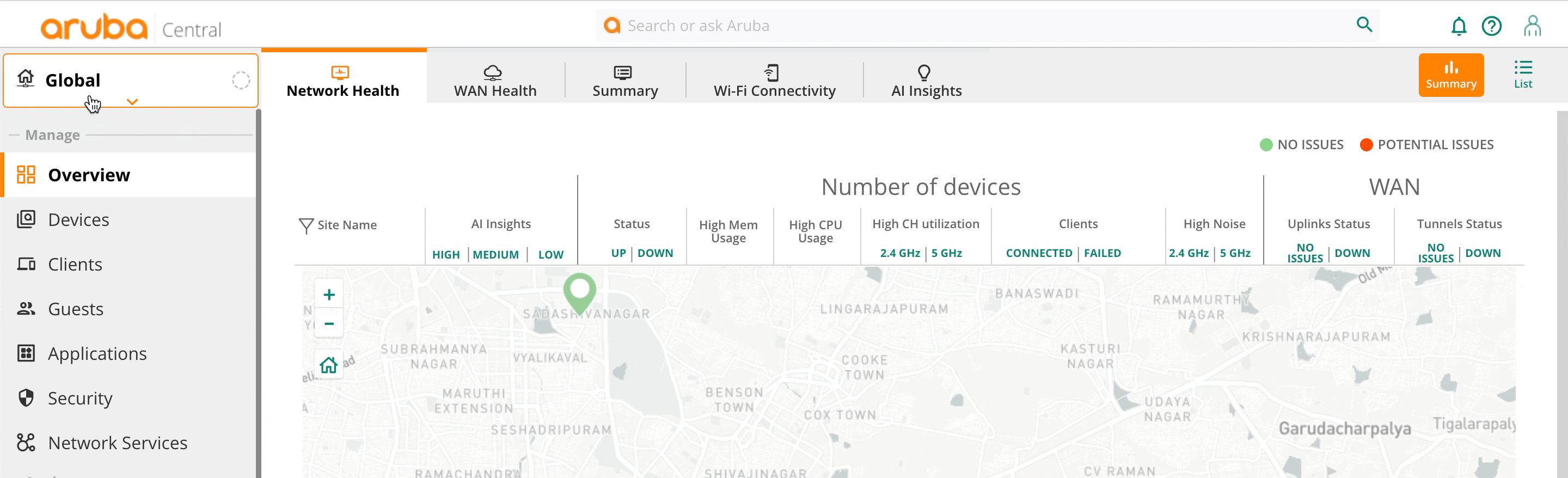Zoom in on the map
1568x478 pixels.
(x=329, y=295)
